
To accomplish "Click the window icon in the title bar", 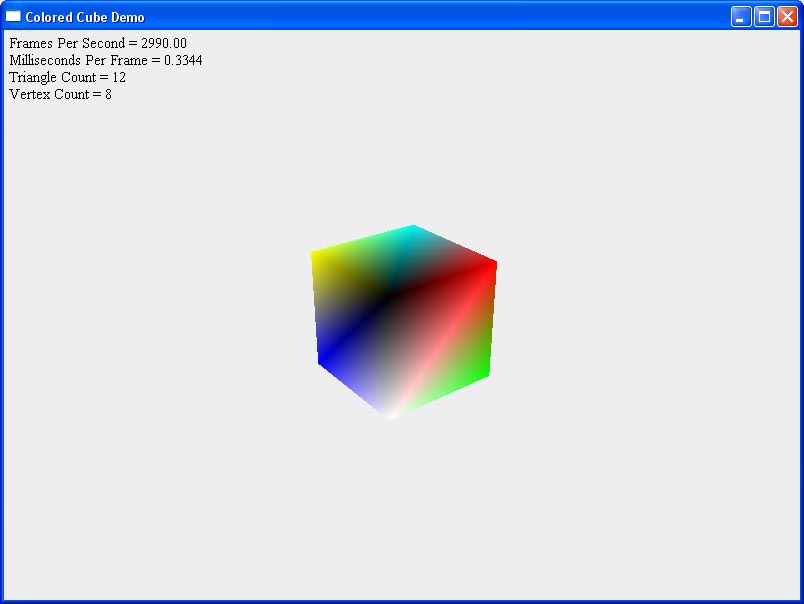I will pyautogui.click(x=13, y=16).
